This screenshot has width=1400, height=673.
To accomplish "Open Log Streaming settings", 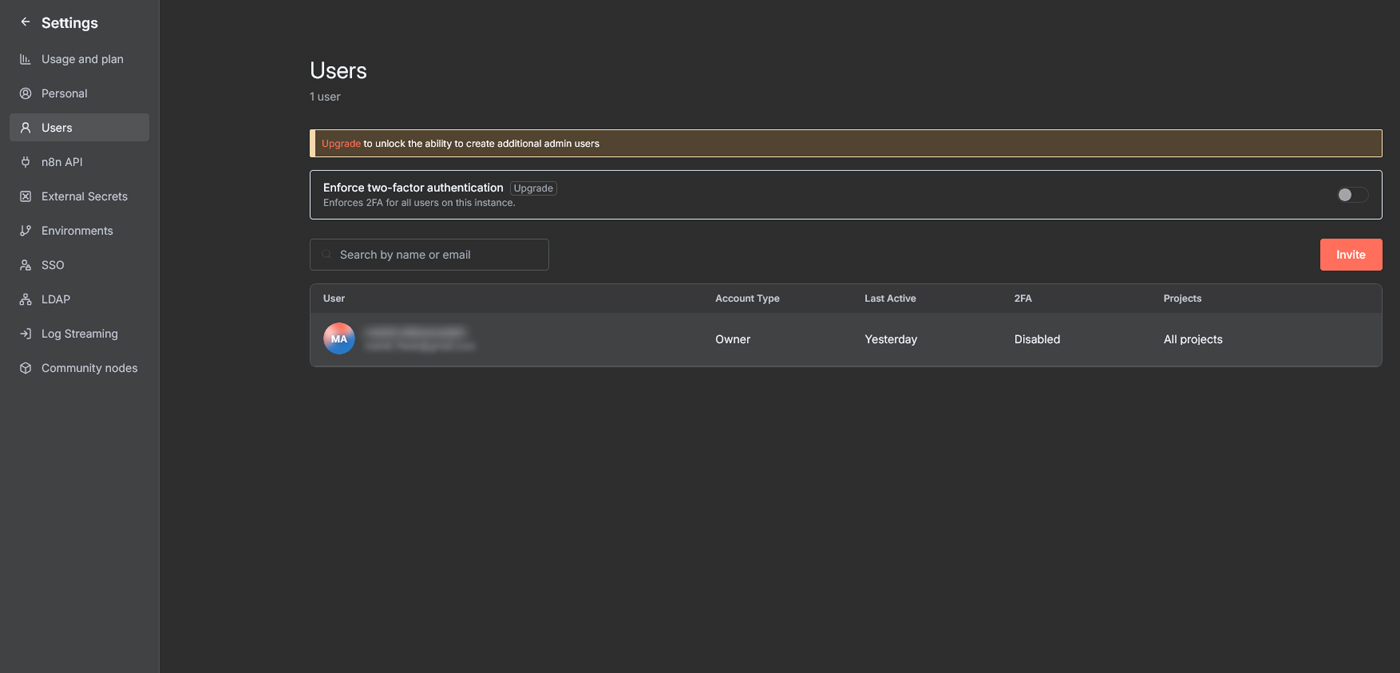I will tap(79, 334).
